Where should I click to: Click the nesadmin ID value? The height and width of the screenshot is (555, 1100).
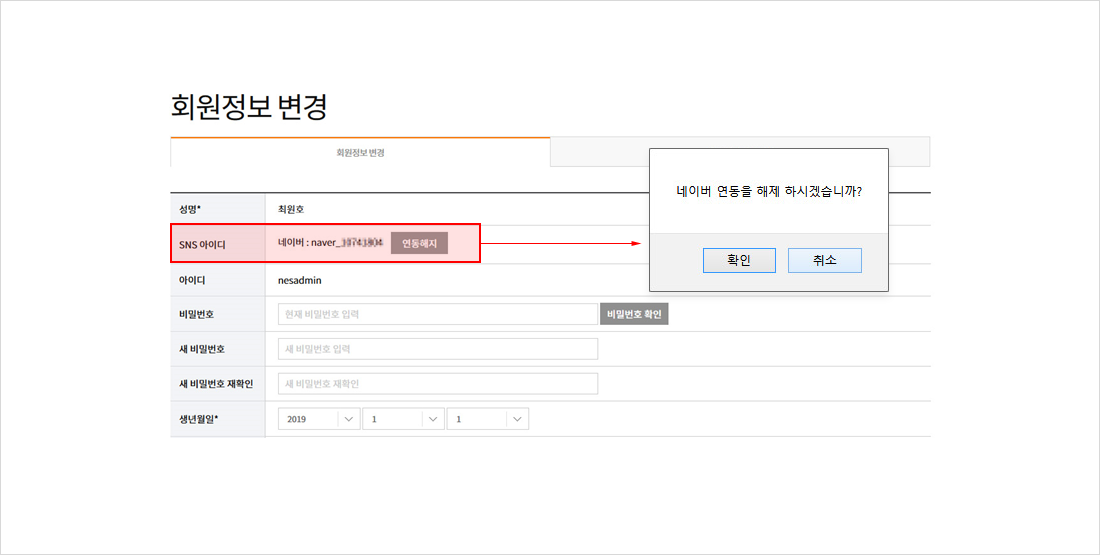[300, 281]
